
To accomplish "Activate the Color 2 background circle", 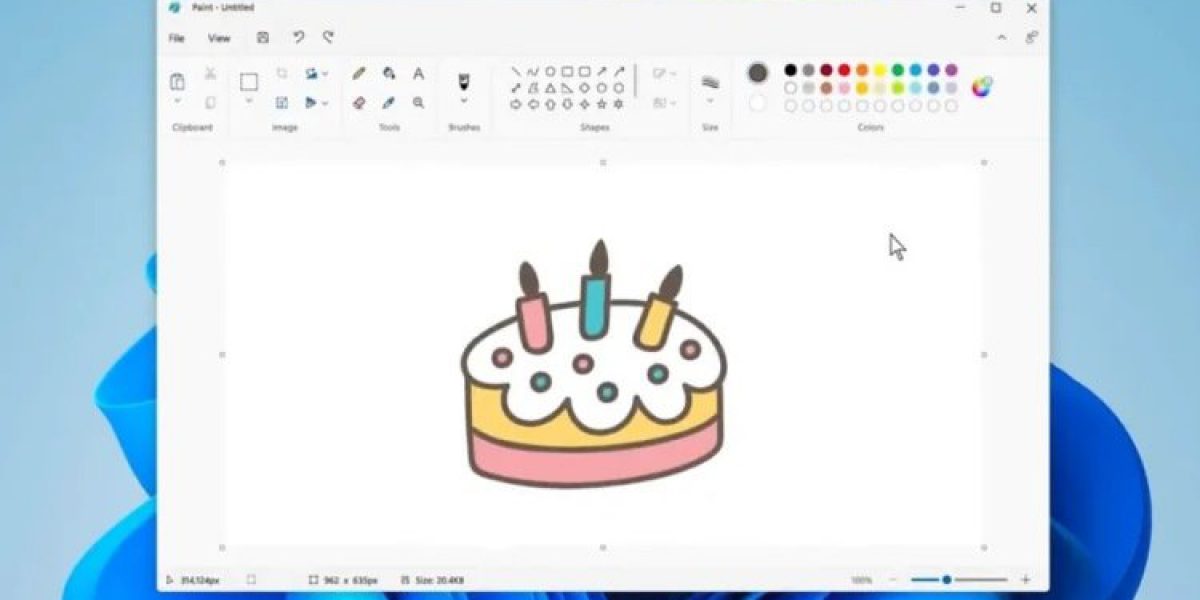I will [757, 103].
